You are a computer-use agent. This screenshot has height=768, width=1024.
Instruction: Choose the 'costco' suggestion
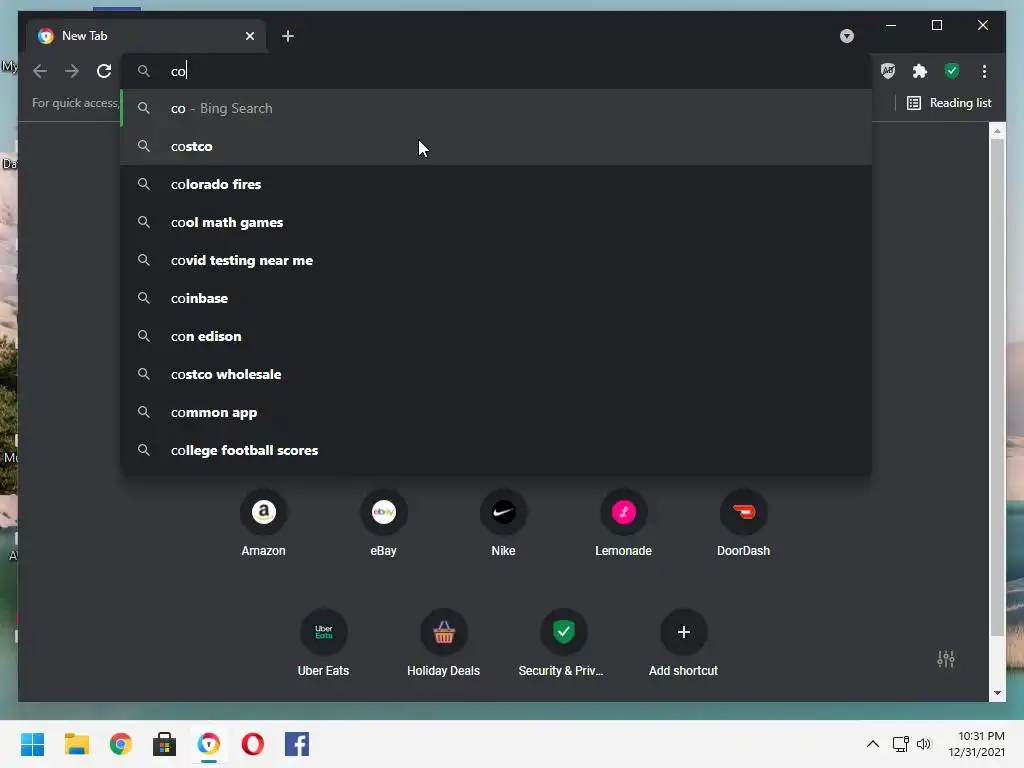click(496, 146)
